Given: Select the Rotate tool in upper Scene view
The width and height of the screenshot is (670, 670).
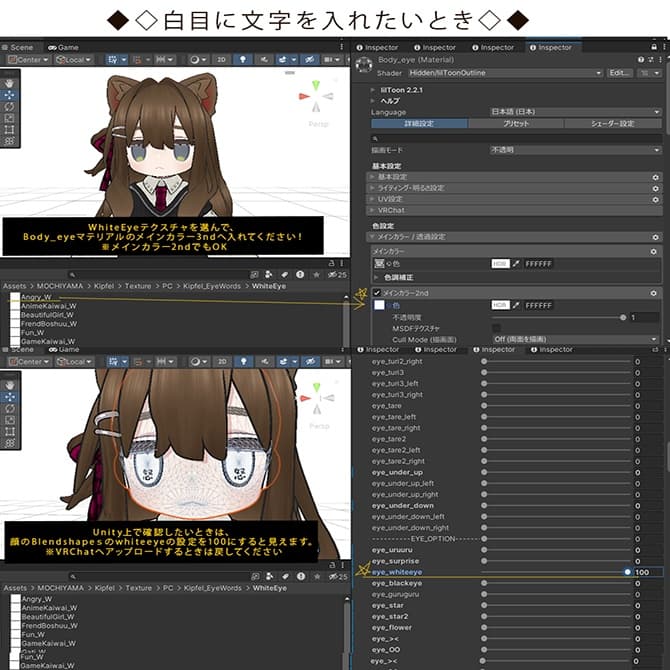Looking at the screenshot, I should (x=9, y=107).
